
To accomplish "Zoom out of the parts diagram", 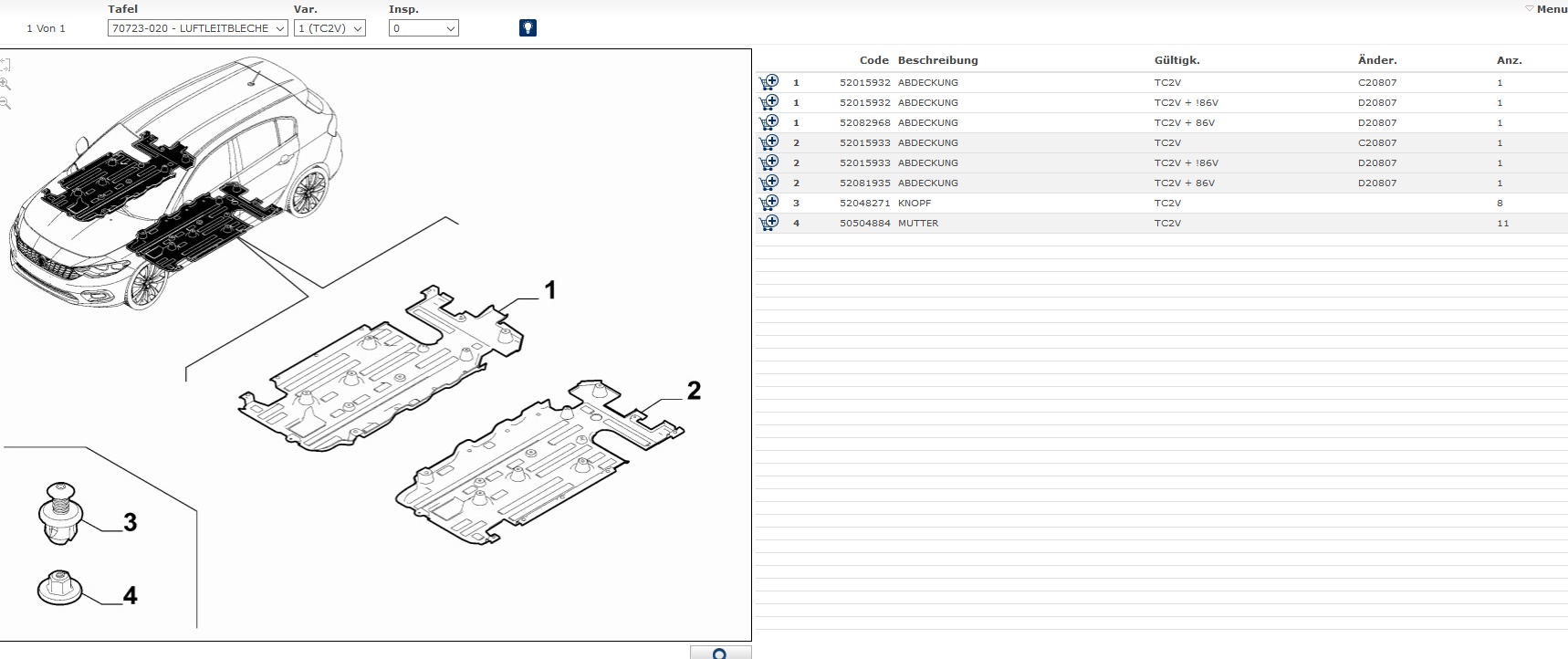I will point(5,104).
